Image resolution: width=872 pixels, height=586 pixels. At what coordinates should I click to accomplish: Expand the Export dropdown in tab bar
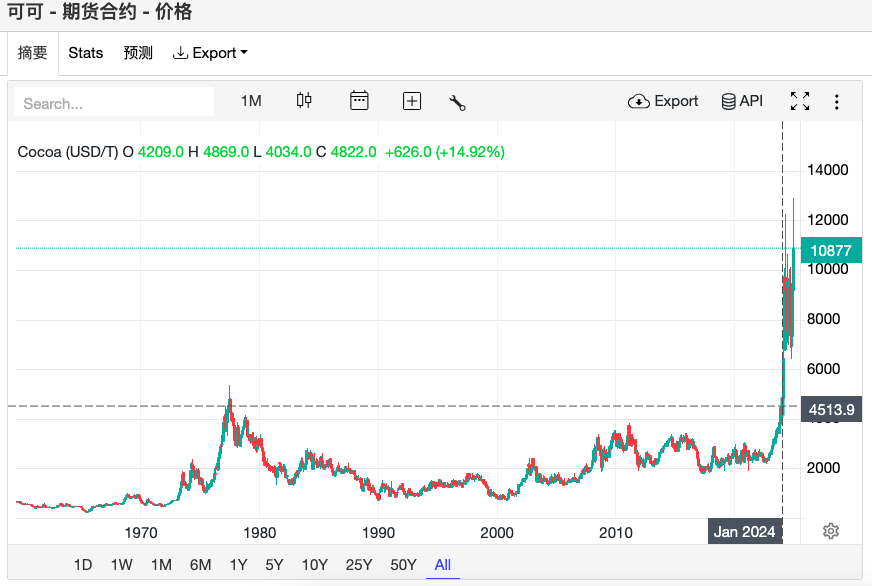pyautogui.click(x=210, y=53)
